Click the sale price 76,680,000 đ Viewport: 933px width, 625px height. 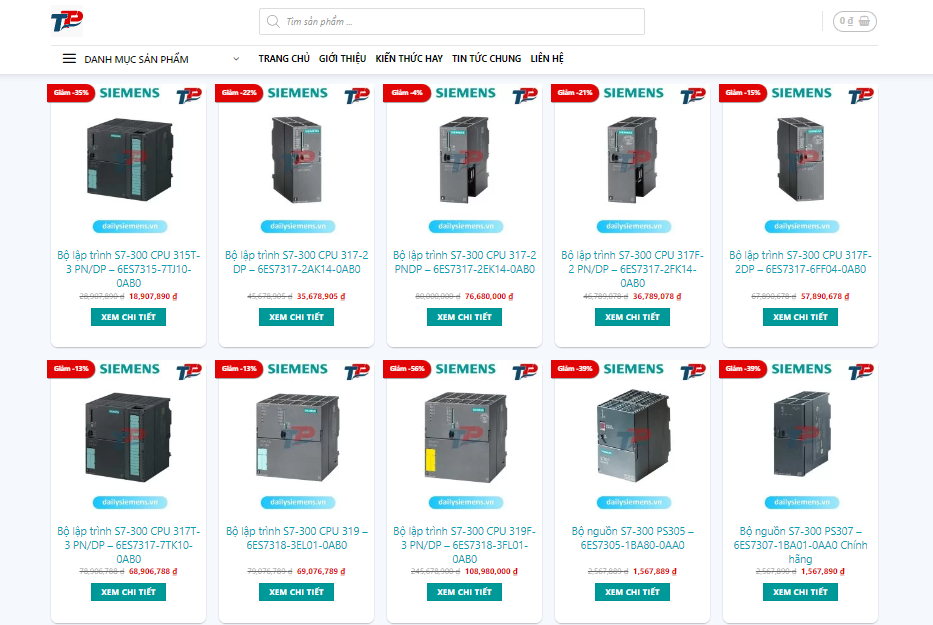pyautogui.click(x=489, y=296)
